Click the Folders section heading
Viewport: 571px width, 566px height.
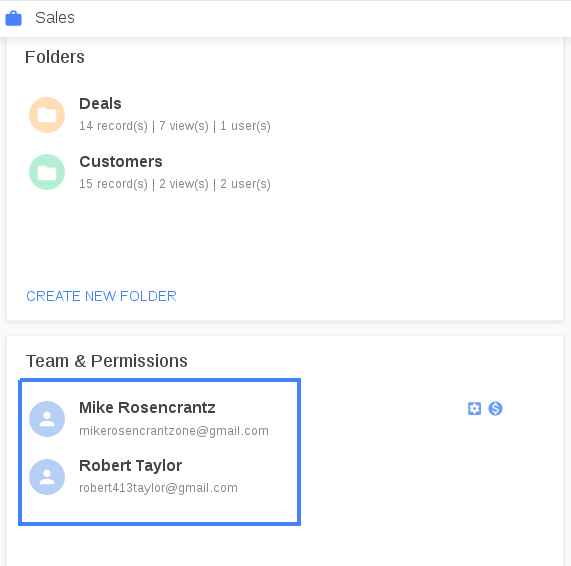[x=55, y=57]
